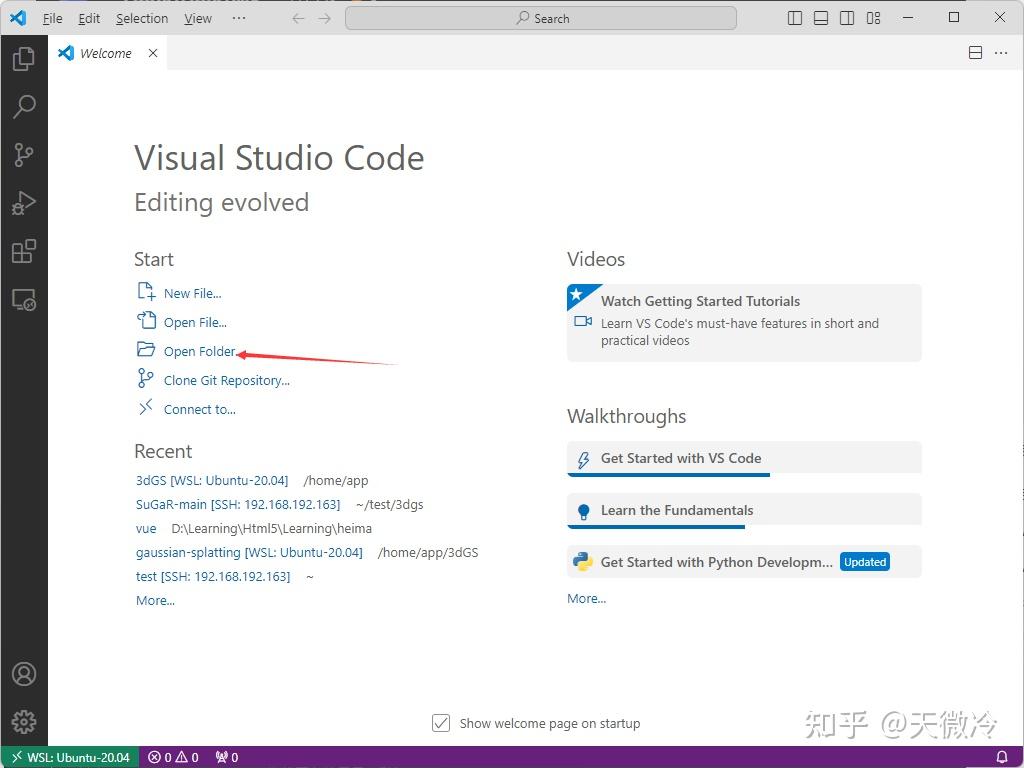This screenshot has width=1024, height=768.
Task: Open the Extensions view icon
Action: [24, 251]
